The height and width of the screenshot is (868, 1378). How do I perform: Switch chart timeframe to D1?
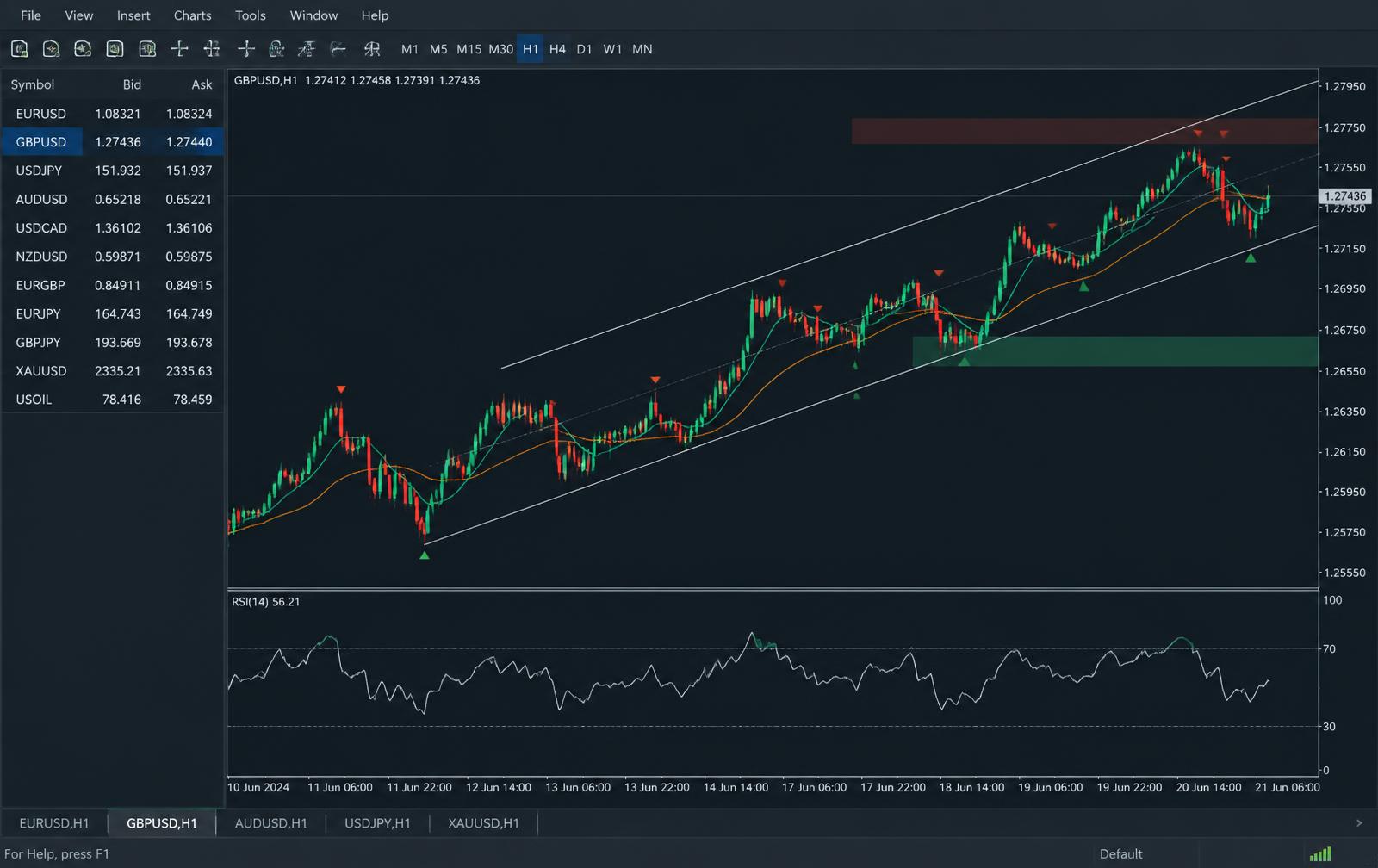pyautogui.click(x=584, y=49)
